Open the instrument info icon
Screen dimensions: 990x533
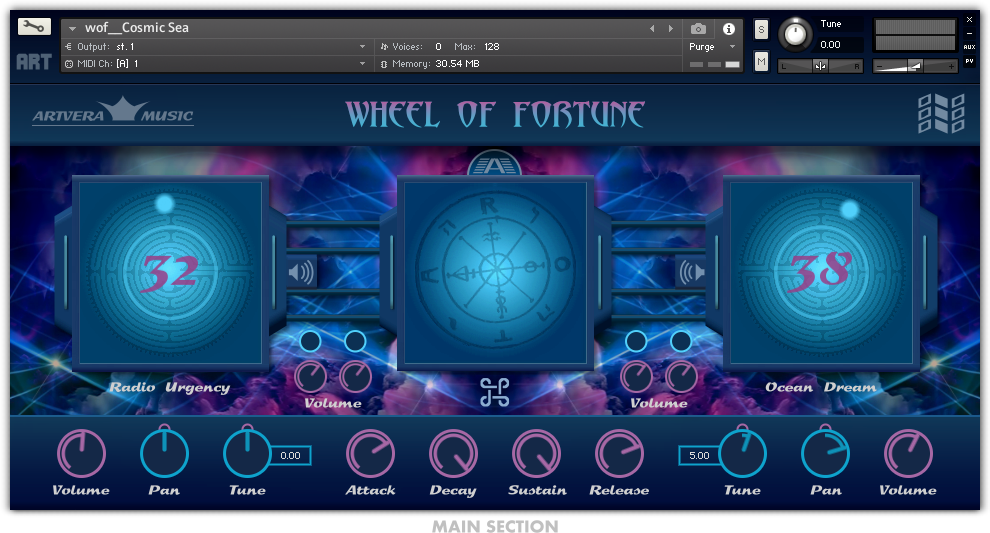[x=729, y=29]
